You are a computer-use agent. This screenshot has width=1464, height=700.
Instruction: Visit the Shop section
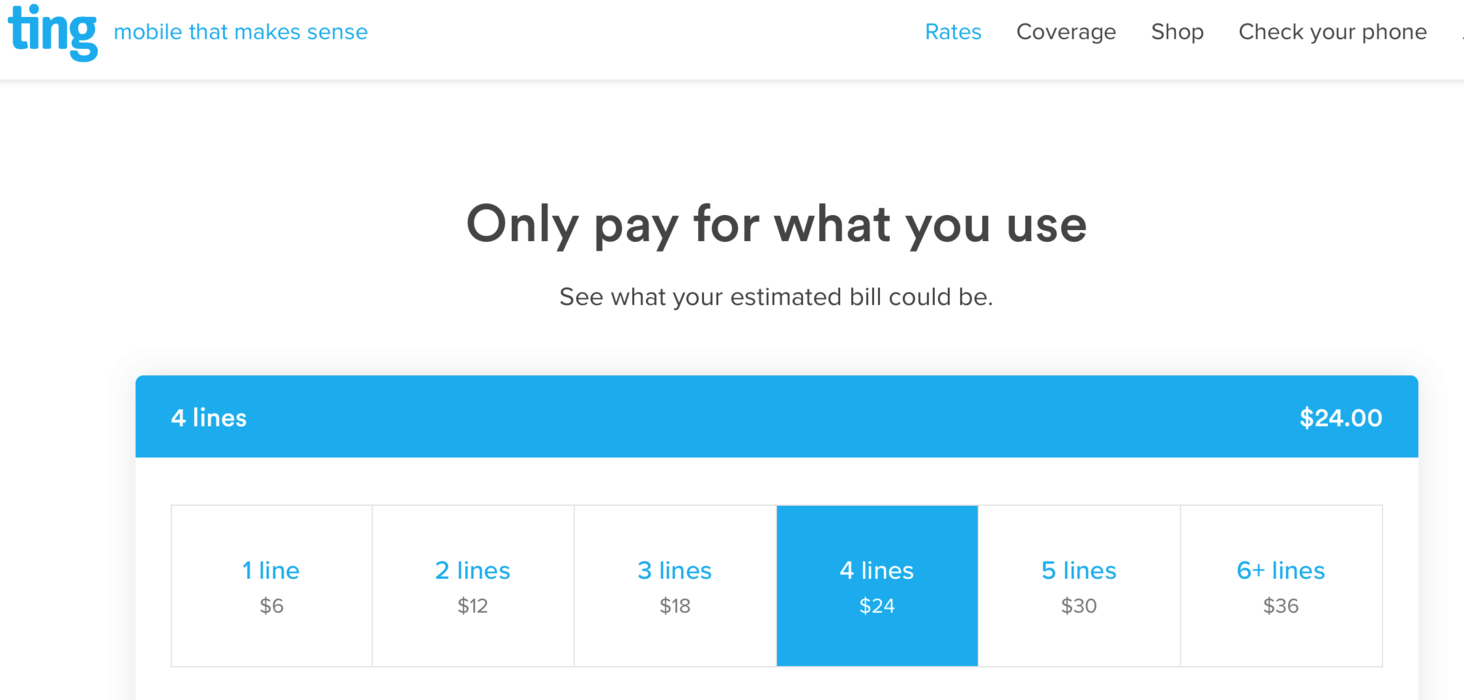(x=1177, y=32)
